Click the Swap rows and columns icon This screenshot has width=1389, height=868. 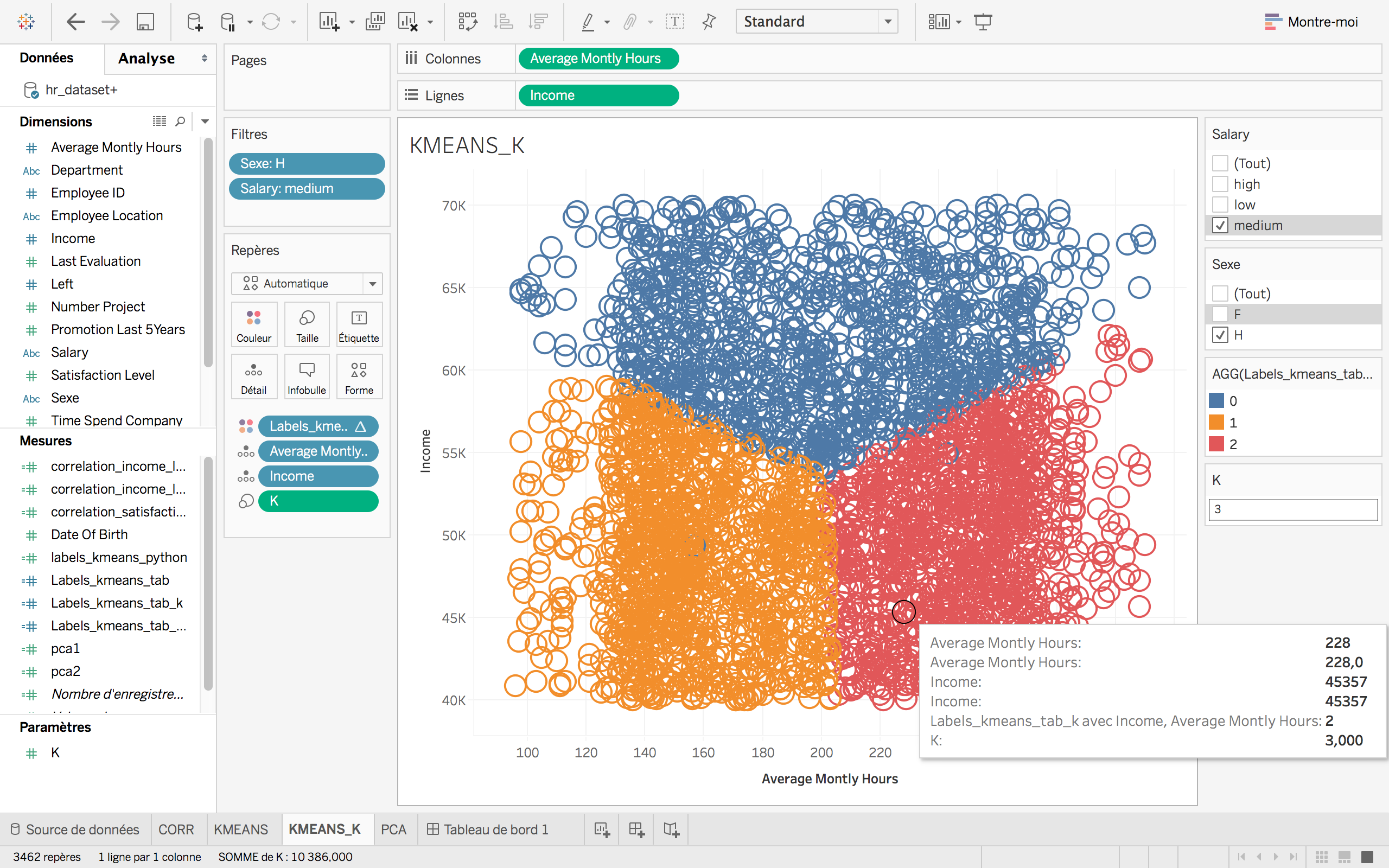point(468,22)
